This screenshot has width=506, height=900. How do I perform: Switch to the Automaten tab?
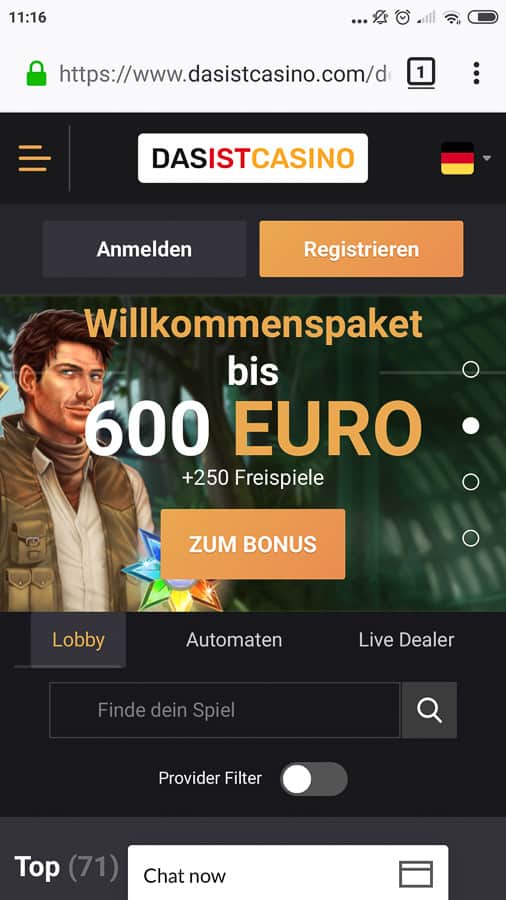click(234, 639)
